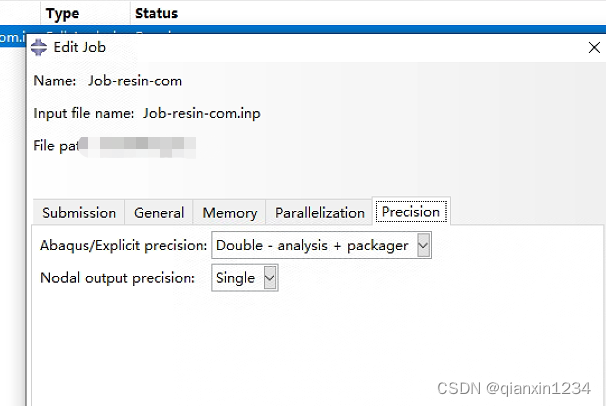Select the highlighted job row behind dialog

[x=12, y=37]
